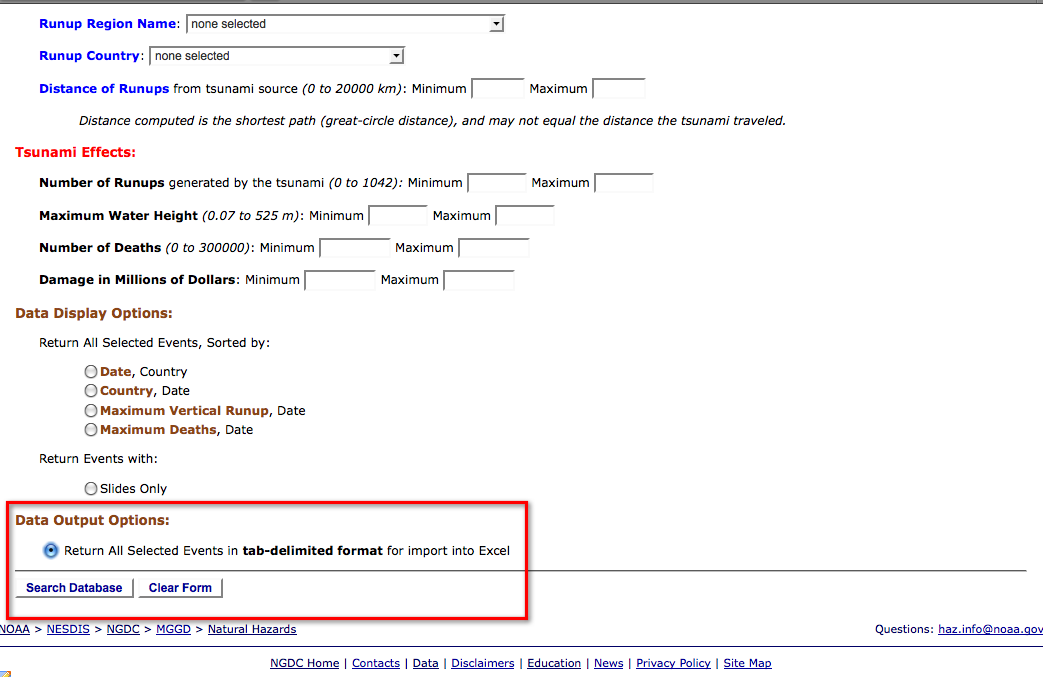Go to NGDC Home footer link

304,663
